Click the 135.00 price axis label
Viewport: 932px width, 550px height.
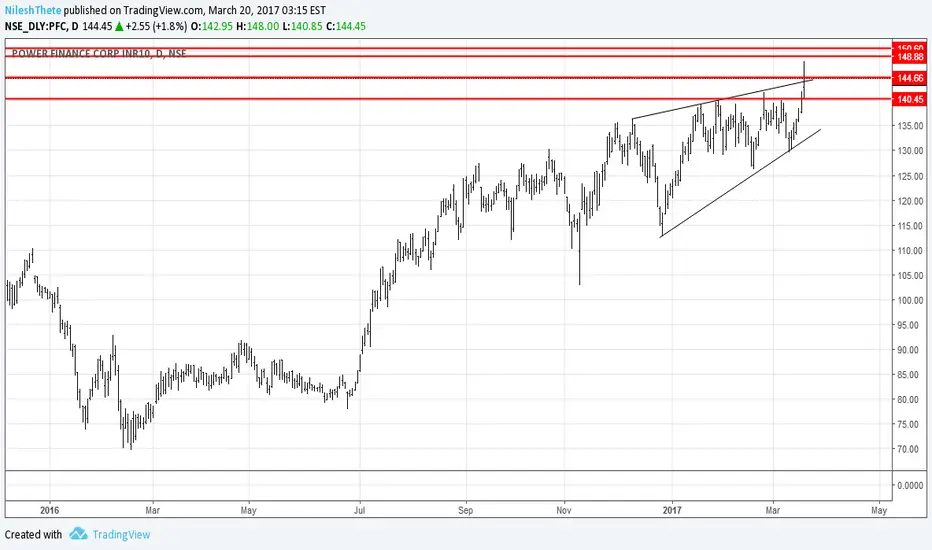(x=910, y=126)
